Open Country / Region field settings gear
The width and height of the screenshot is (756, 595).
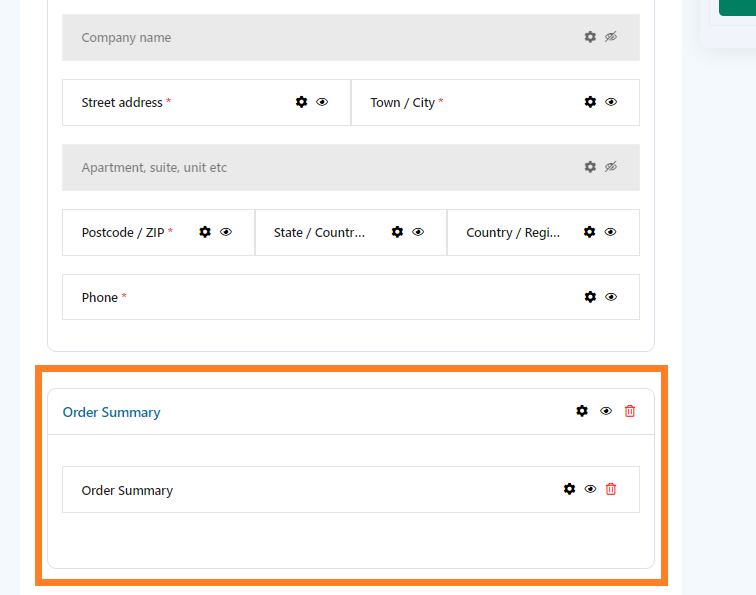589,232
